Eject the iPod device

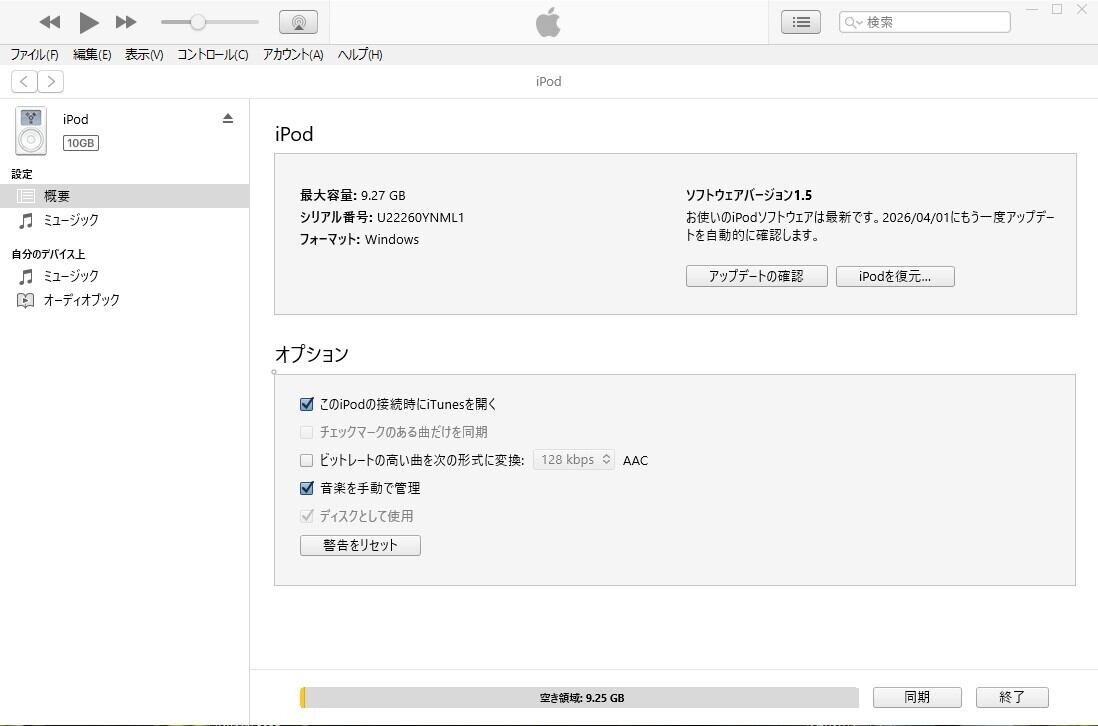[x=228, y=118]
